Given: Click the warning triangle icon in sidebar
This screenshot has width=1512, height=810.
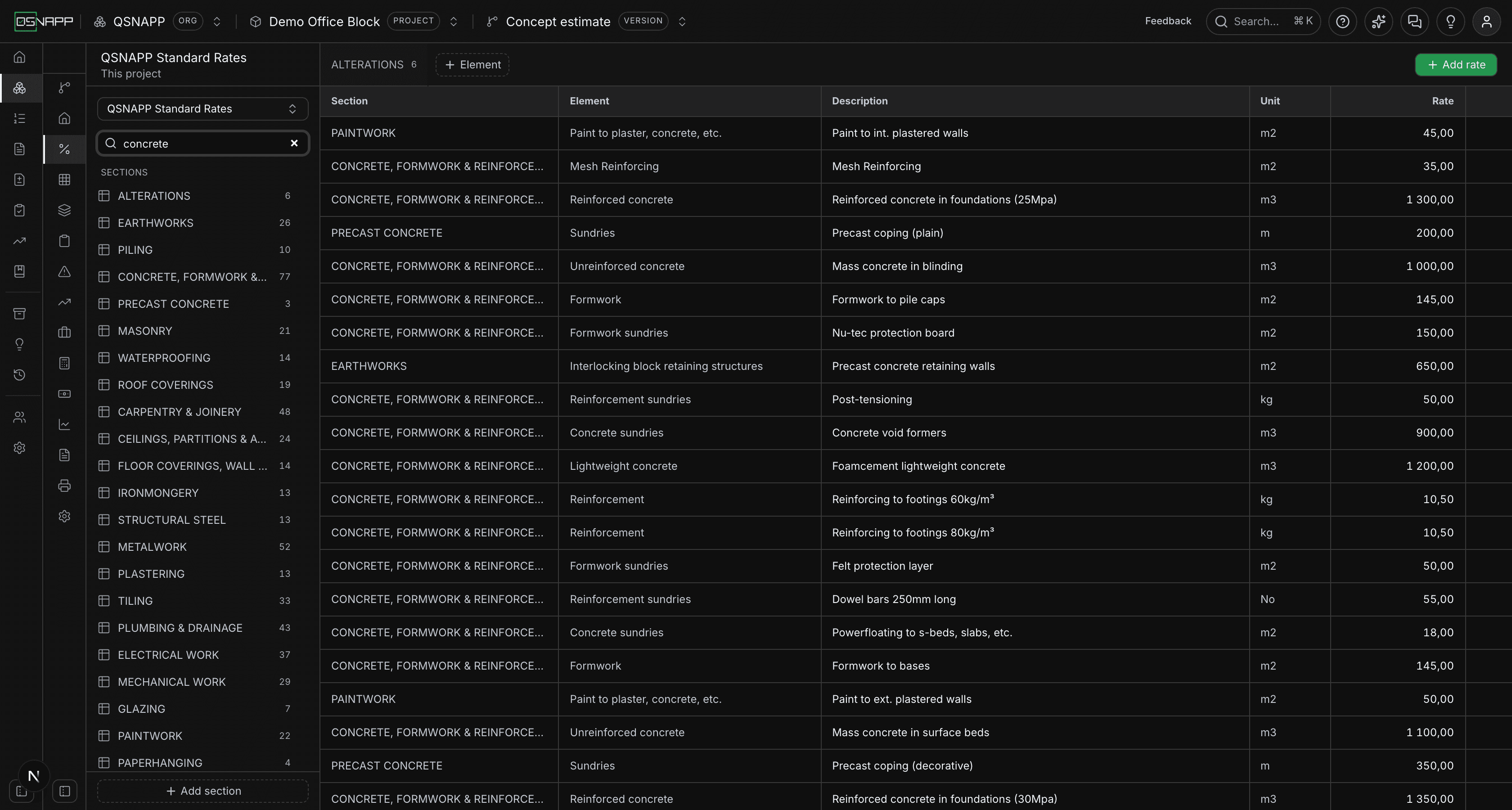Looking at the screenshot, I should click(64, 271).
